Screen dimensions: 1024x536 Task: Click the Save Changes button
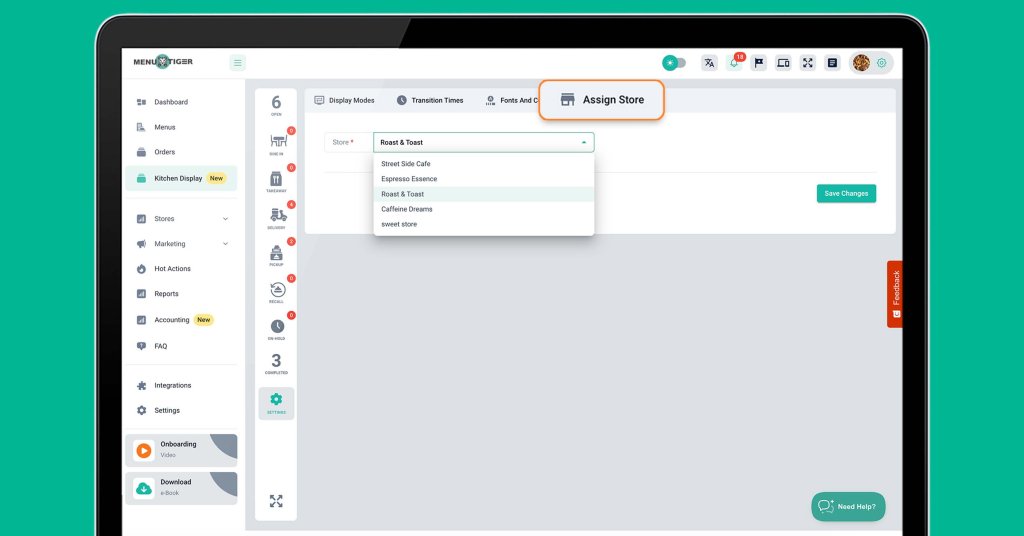846,194
